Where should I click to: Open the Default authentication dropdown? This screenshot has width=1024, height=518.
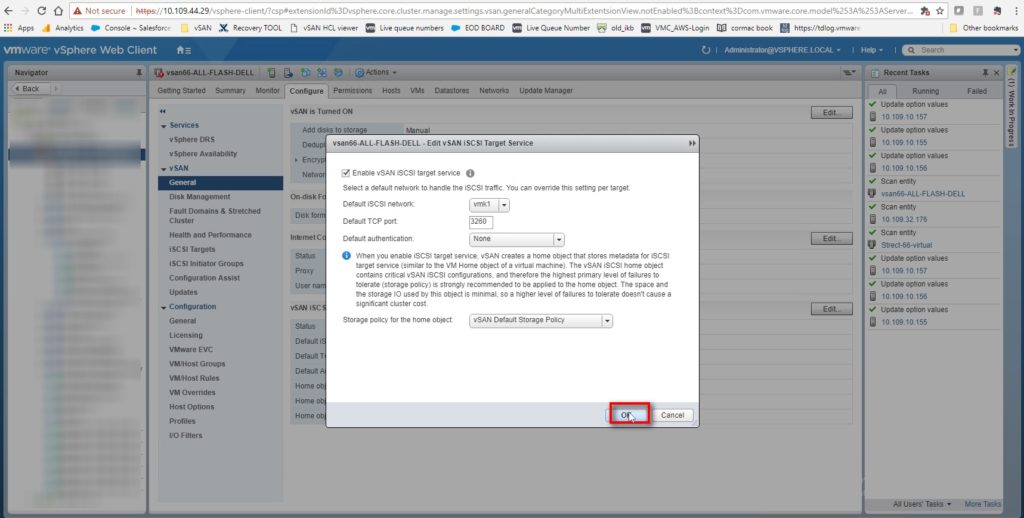pyautogui.click(x=558, y=239)
